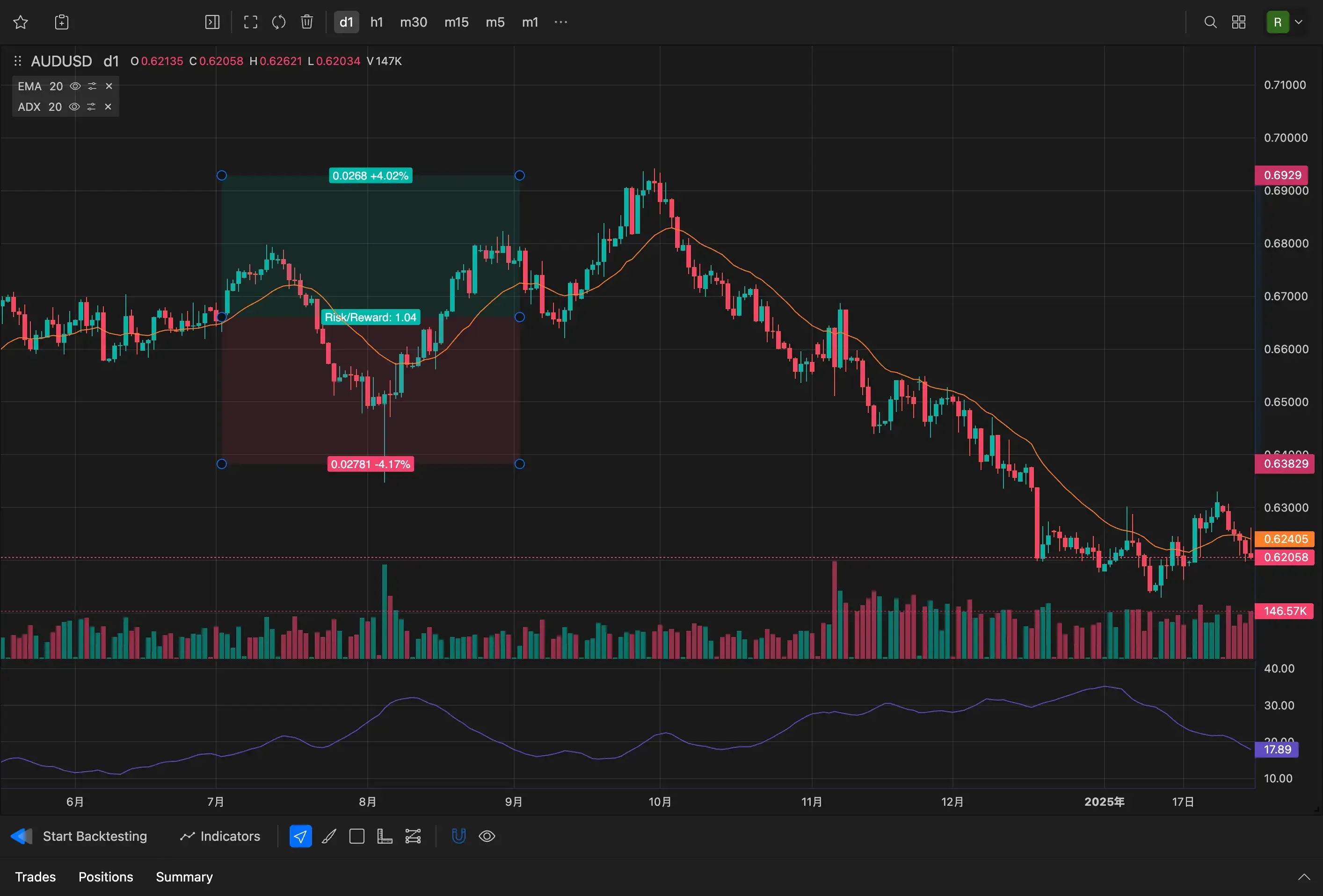Expand the bottom panel chevron
Image resolution: width=1323 pixels, height=896 pixels.
point(1304,877)
